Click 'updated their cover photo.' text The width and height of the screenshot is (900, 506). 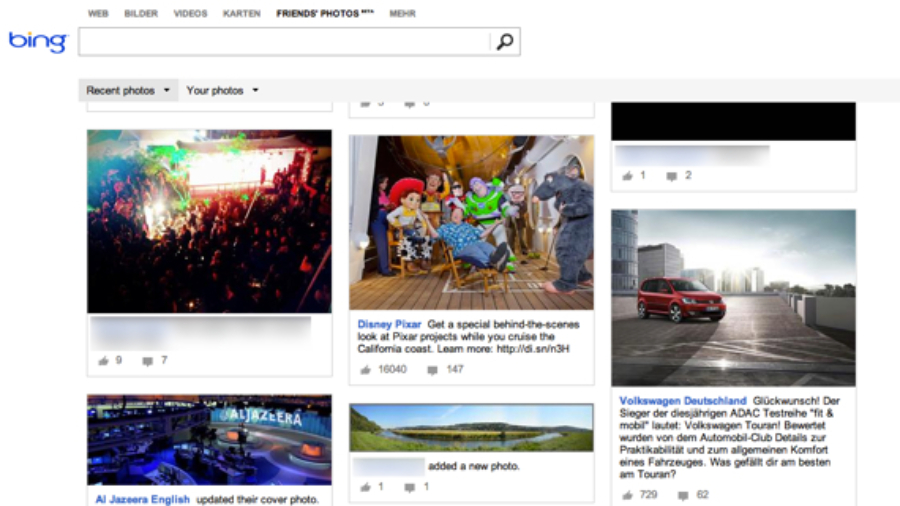tap(257, 499)
